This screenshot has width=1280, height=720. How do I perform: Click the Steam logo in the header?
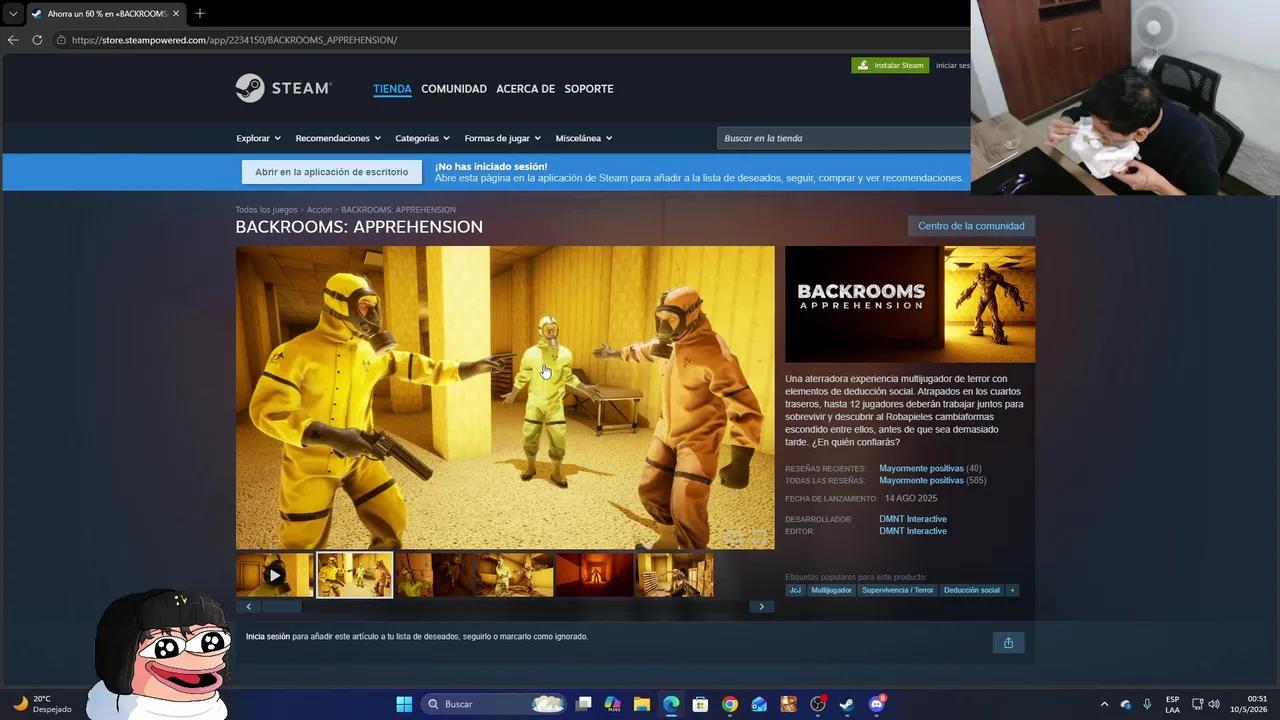pyautogui.click(x=283, y=88)
